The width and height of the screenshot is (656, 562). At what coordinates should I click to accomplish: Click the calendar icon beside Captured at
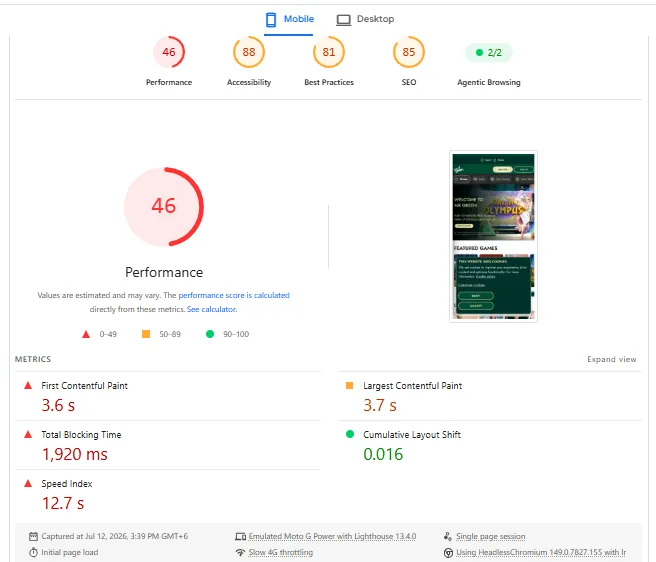tap(33, 536)
